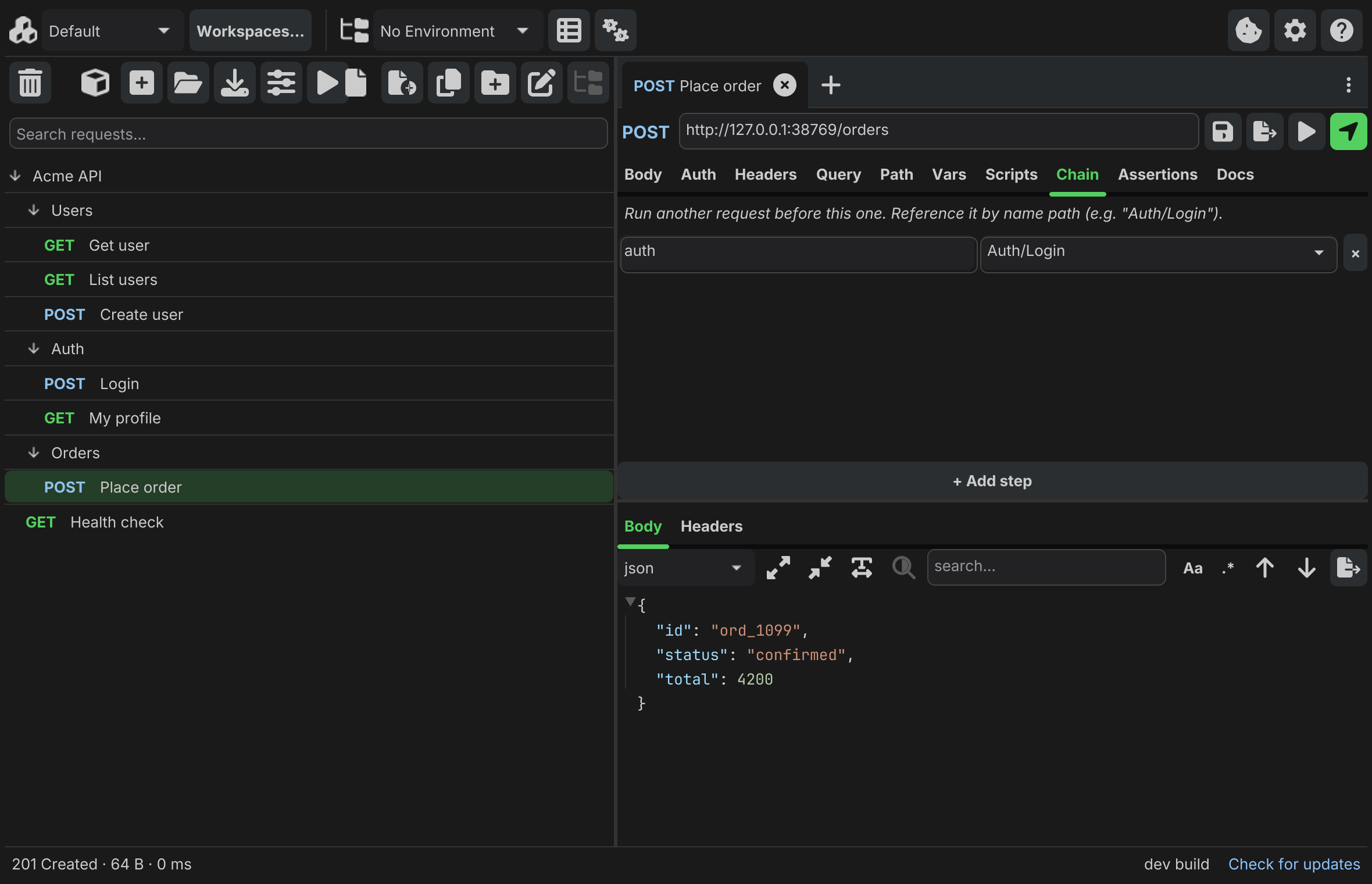This screenshot has width=1372, height=884.
Task: Click the word wrap icon in response toolbar
Action: pos(862,568)
